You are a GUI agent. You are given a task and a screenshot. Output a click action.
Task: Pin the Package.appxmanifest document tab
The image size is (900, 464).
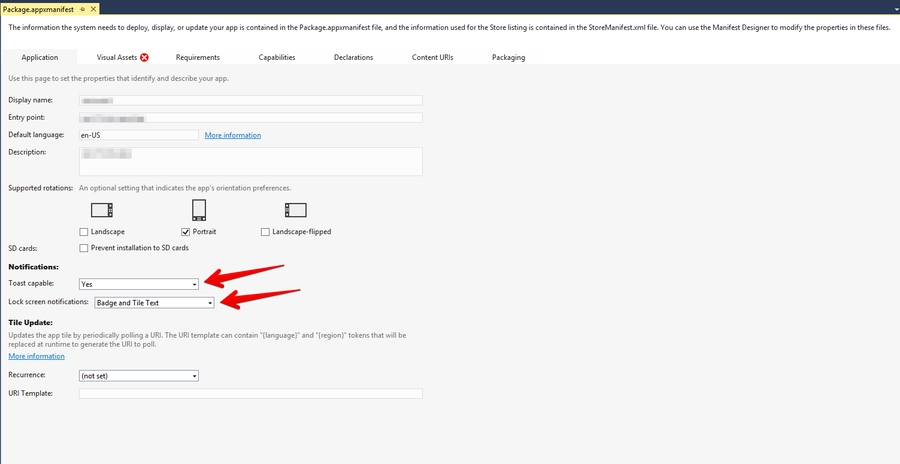click(83, 7)
